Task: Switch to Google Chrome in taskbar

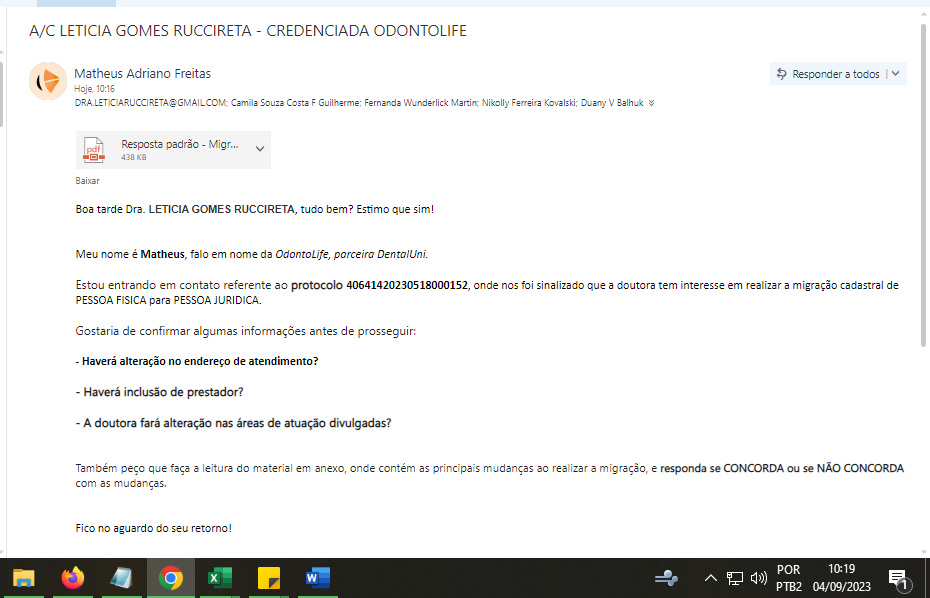Action: [171, 578]
